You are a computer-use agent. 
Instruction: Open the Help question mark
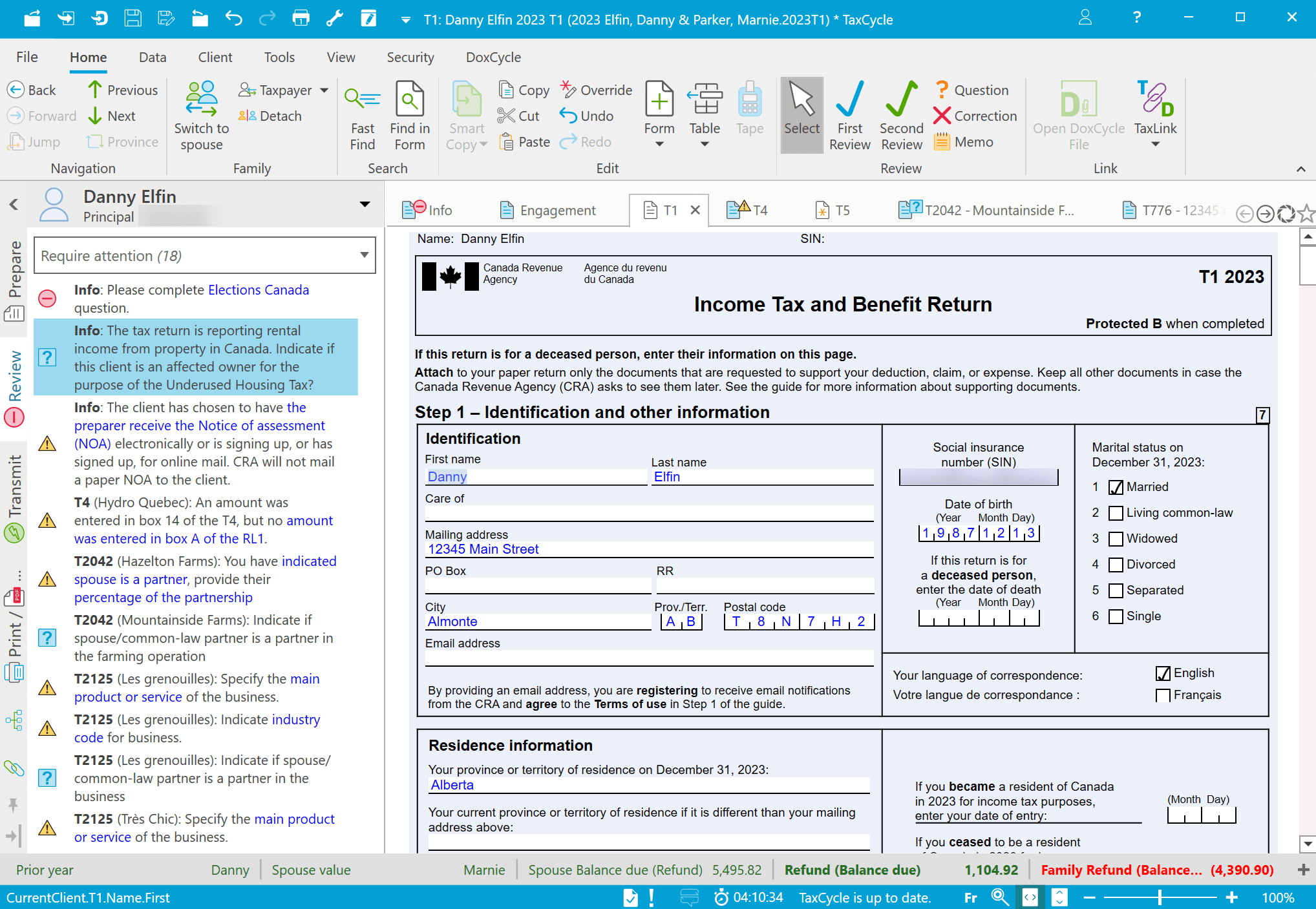pos(1137,17)
